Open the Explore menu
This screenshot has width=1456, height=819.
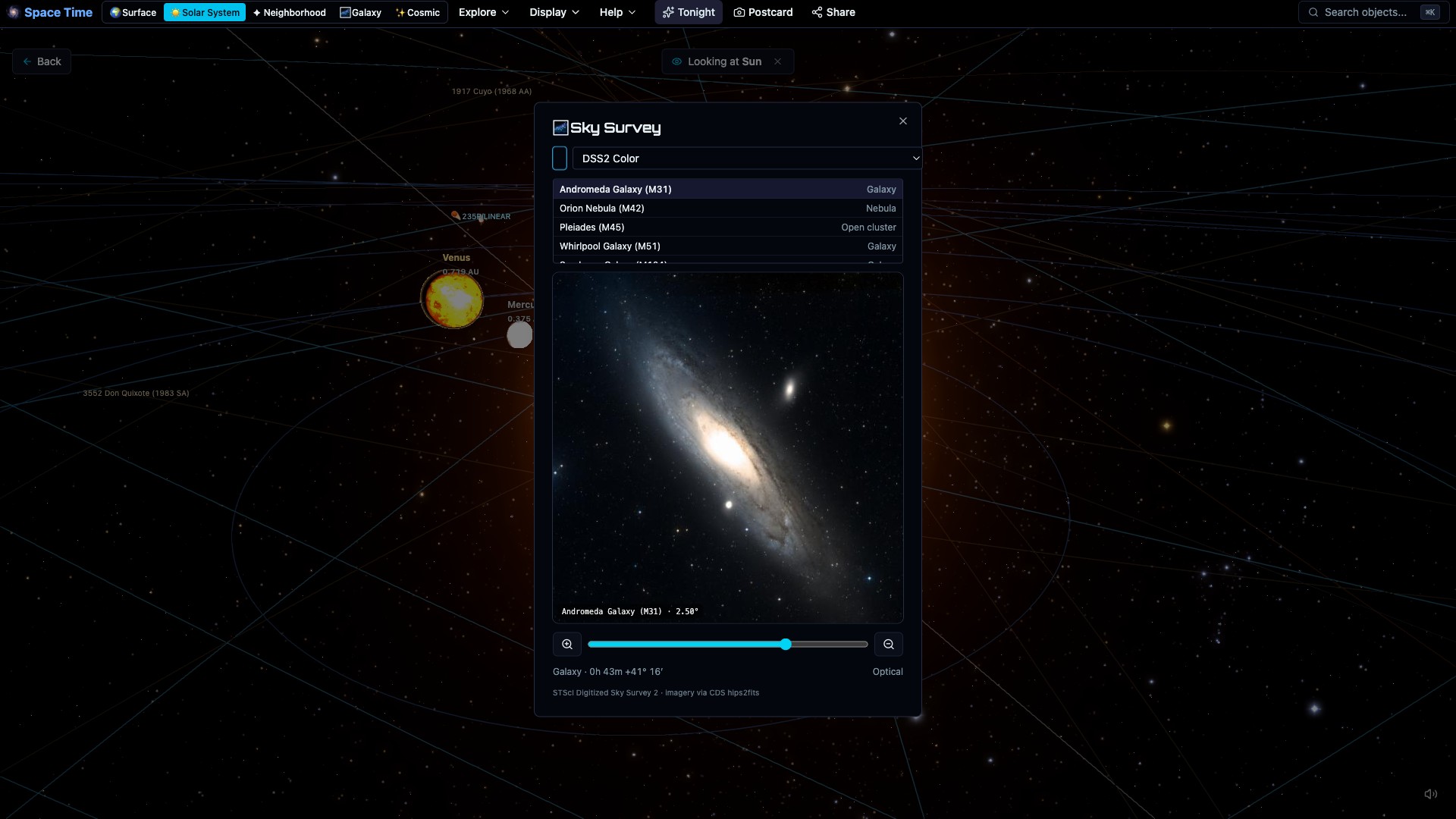pyautogui.click(x=484, y=12)
